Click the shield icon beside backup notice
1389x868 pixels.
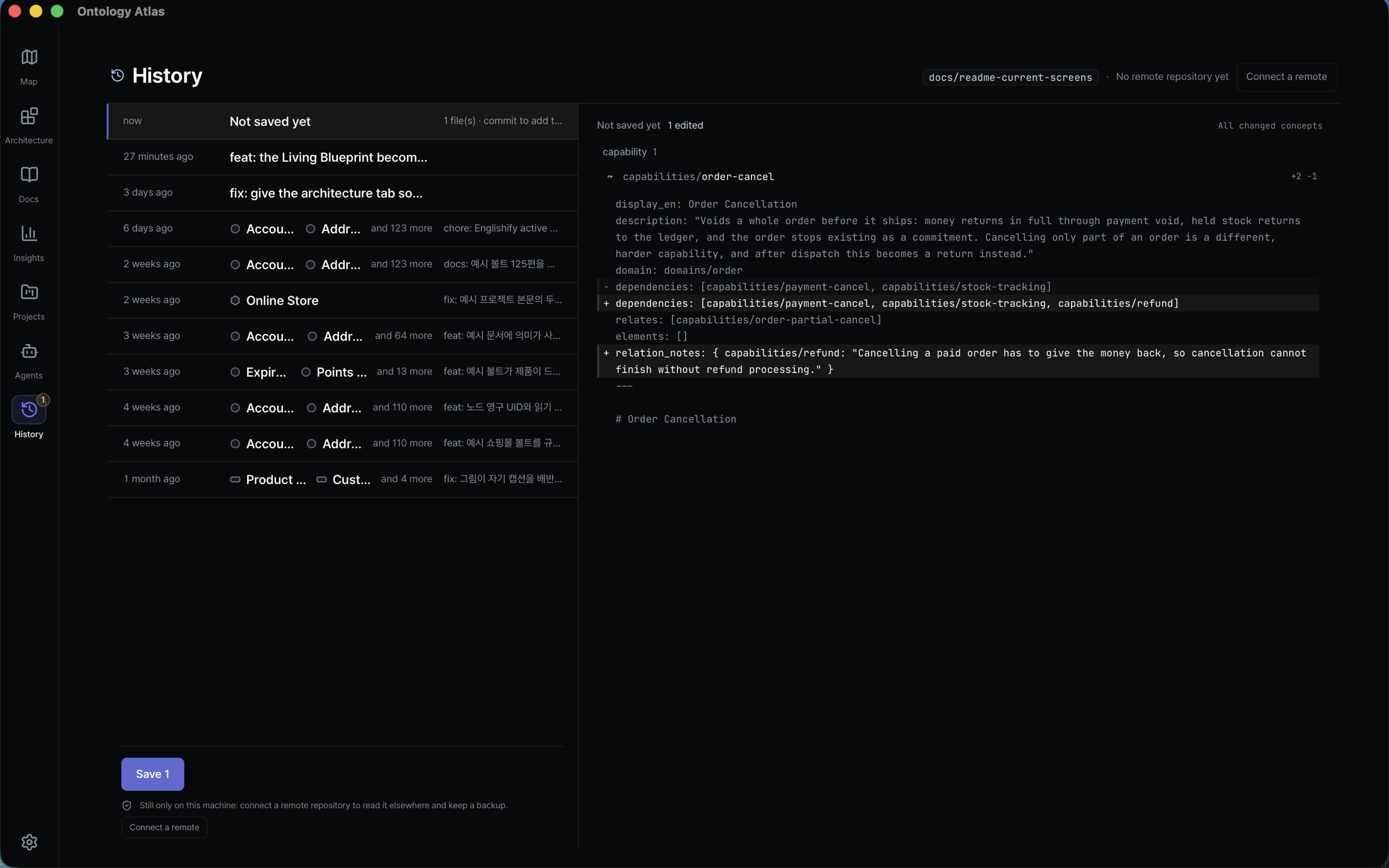127,806
